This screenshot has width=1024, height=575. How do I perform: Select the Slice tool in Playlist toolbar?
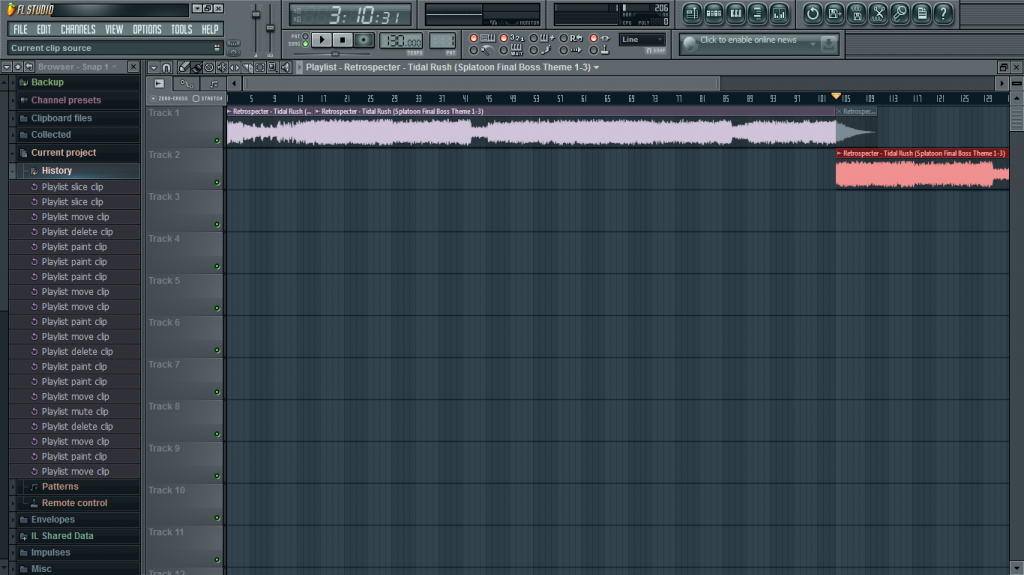pos(248,67)
